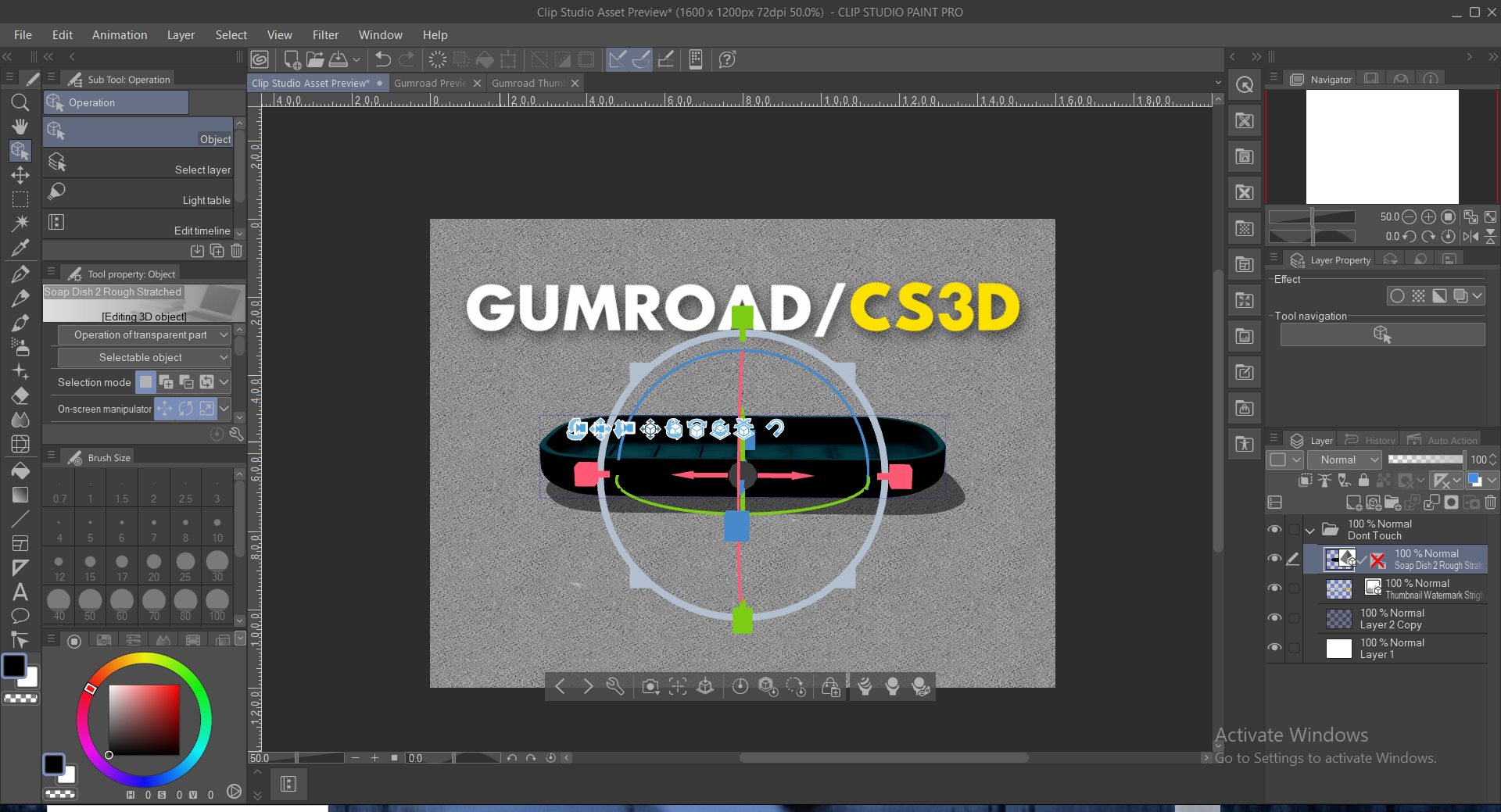This screenshot has height=812, width=1501.
Task: Hide the Dont Touch folder
Action: click(1274, 530)
